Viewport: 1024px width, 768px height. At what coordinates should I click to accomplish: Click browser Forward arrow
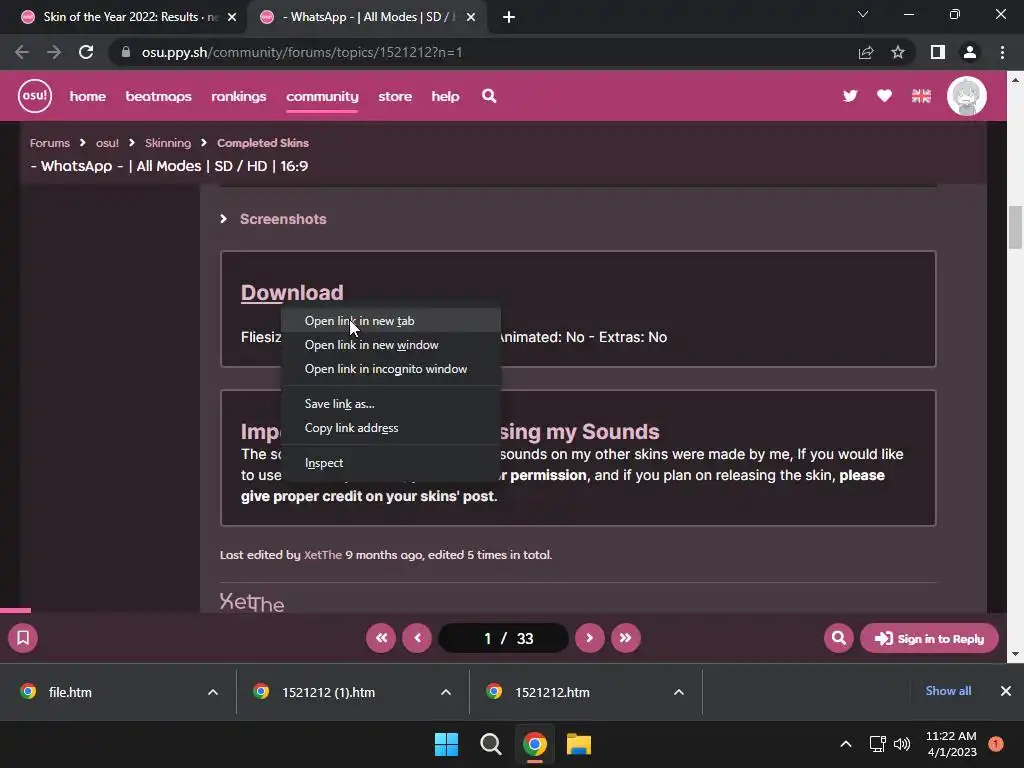pyautogui.click(x=54, y=52)
